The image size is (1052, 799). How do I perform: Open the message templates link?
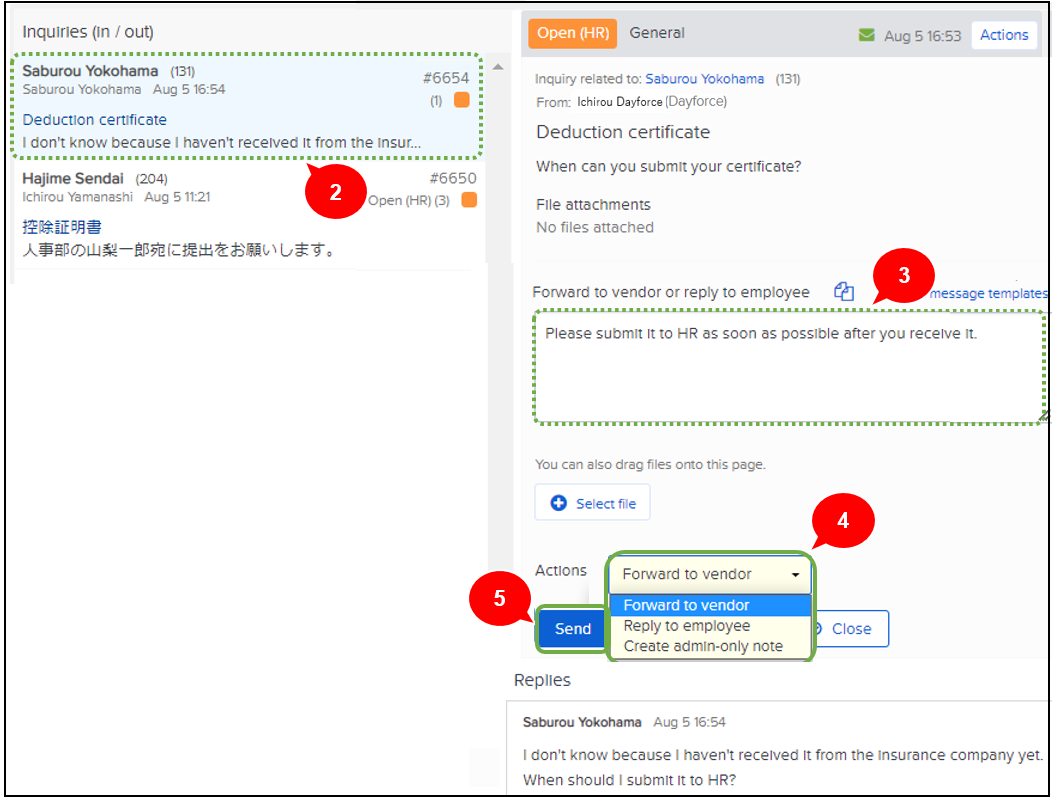pyautogui.click(x=988, y=293)
